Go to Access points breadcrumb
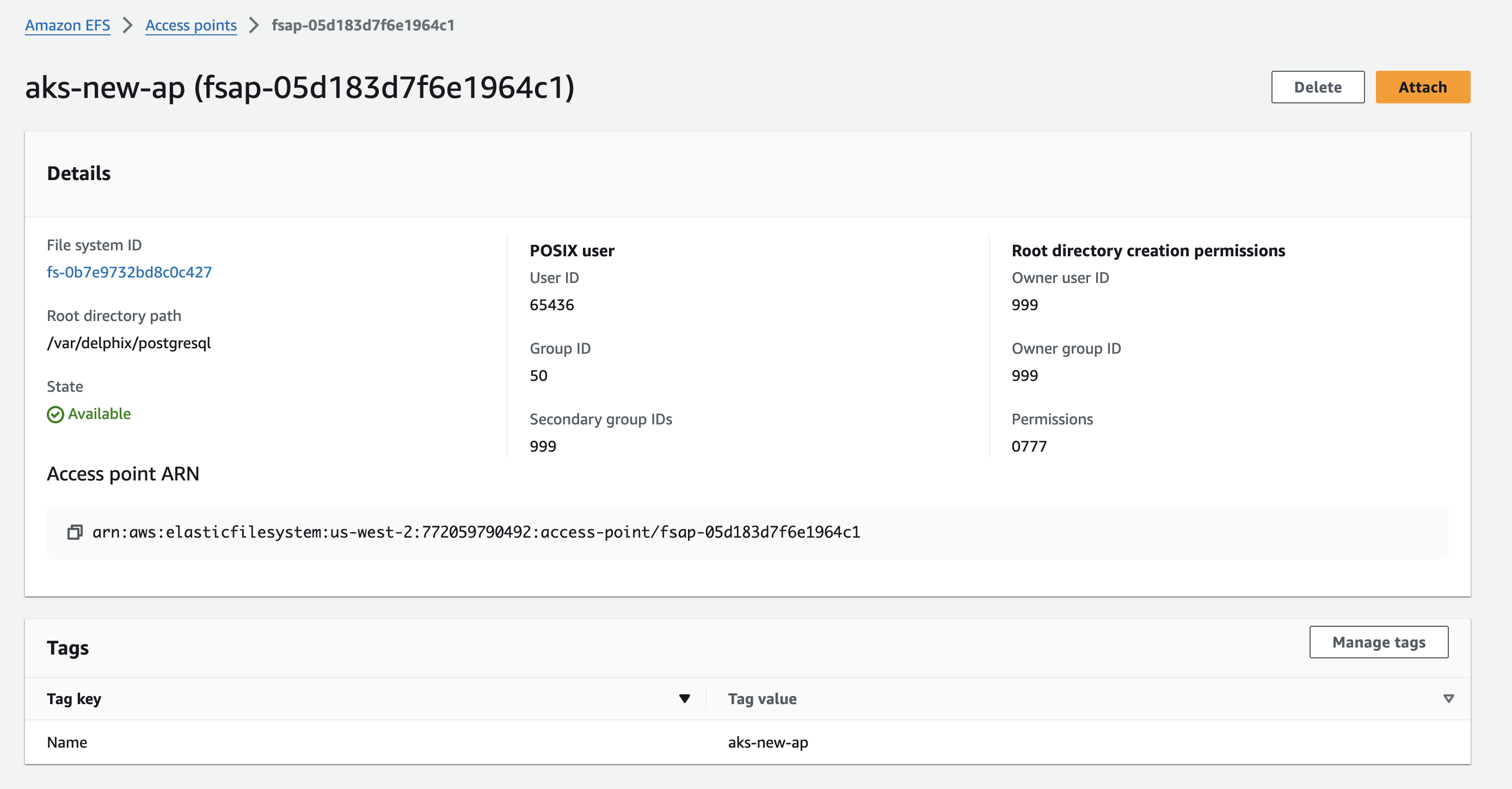Image resolution: width=1512 pixels, height=789 pixels. pos(190,25)
